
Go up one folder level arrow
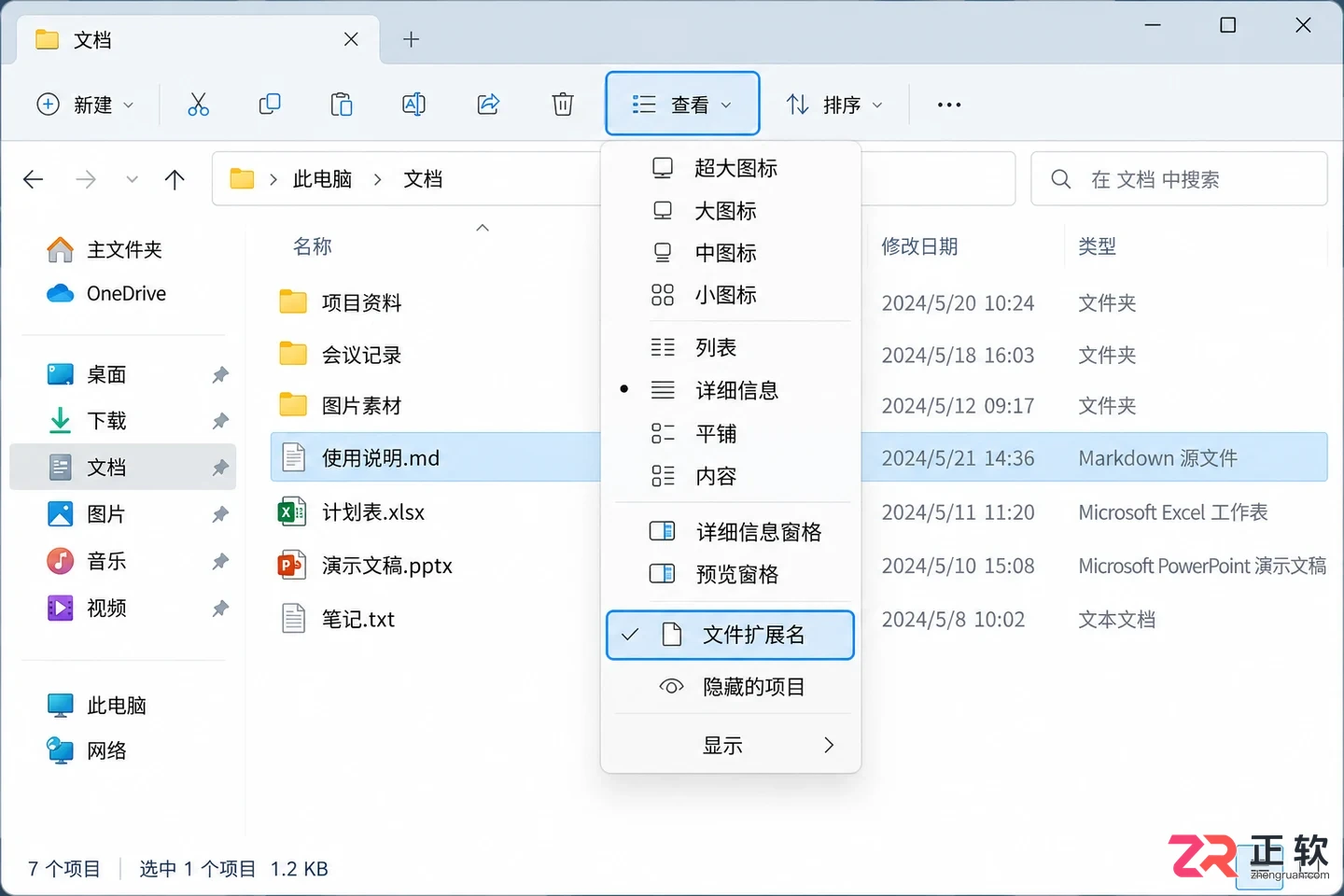pyautogui.click(x=175, y=179)
